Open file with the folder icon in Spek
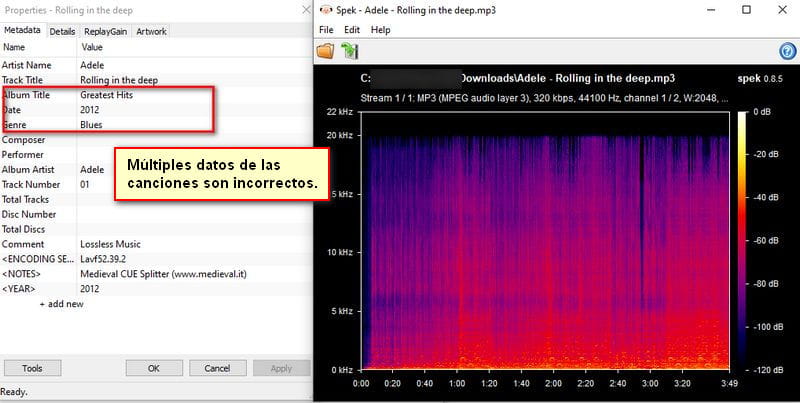Screen dimensions: 800x403 tap(325, 51)
